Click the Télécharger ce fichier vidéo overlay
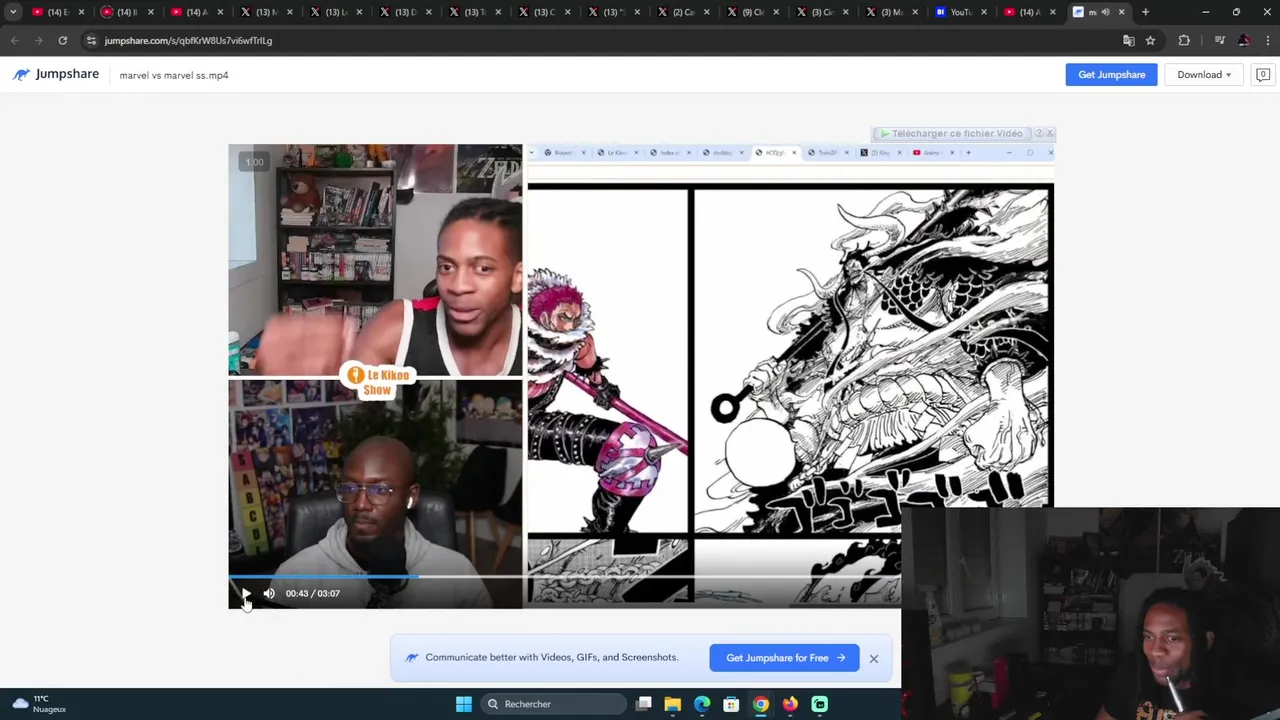 pos(951,133)
